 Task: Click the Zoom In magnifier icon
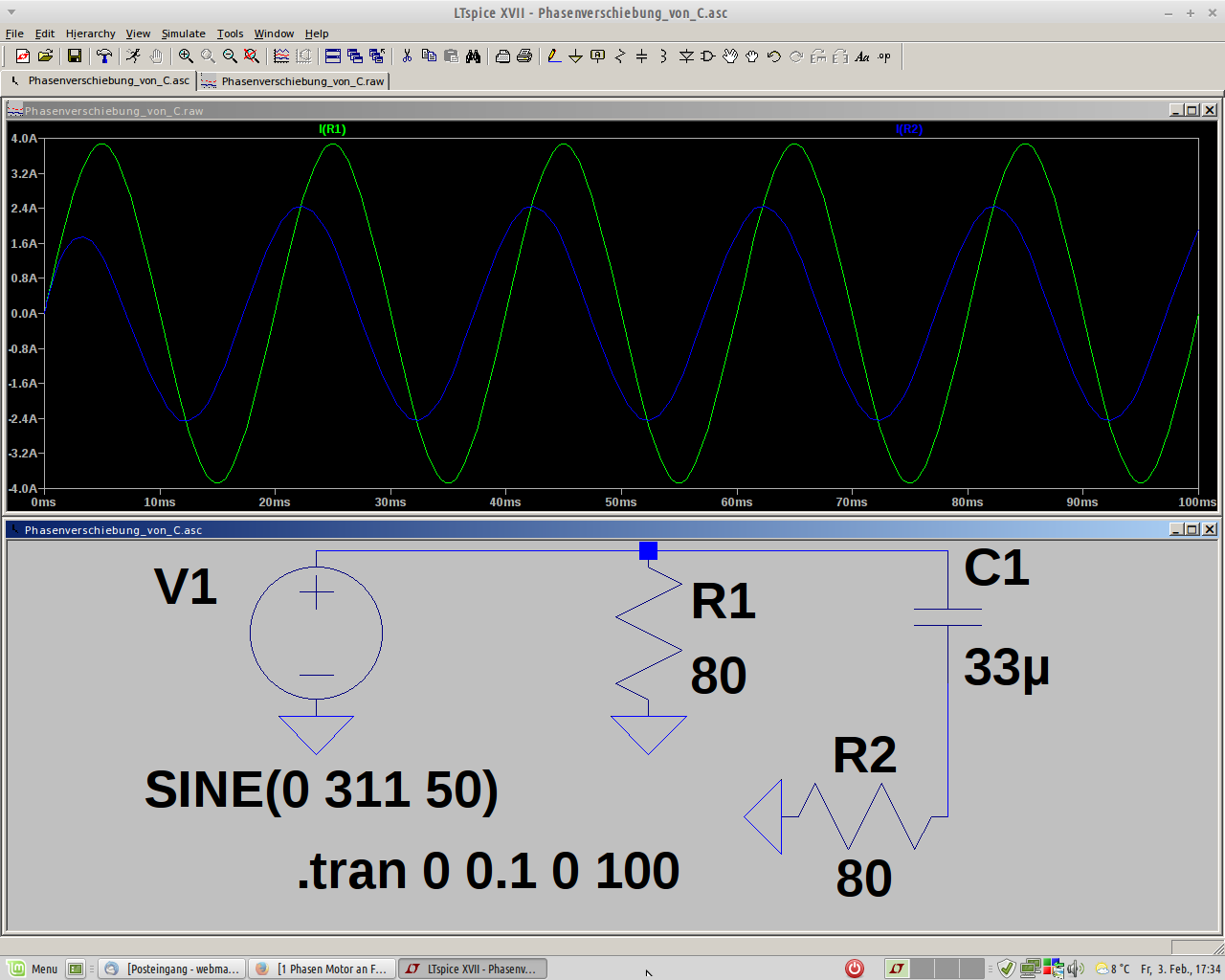pos(186,56)
